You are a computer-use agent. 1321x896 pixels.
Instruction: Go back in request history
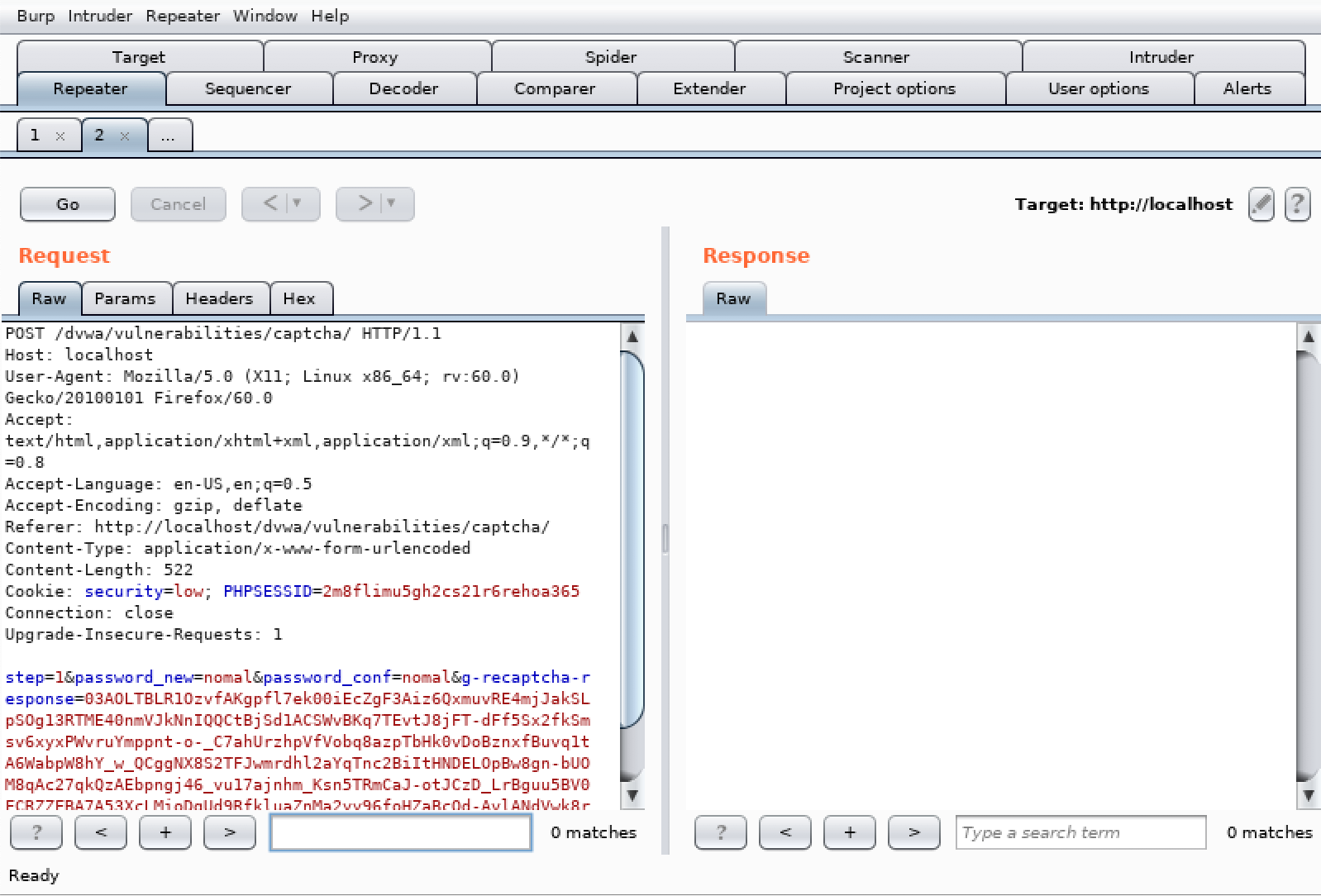pyautogui.click(x=271, y=203)
